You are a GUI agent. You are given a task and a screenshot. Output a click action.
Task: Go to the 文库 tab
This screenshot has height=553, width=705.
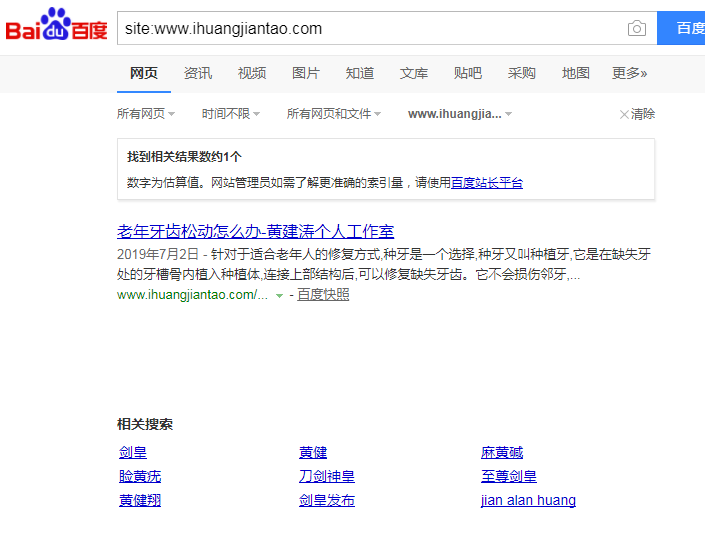pos(414,73)
